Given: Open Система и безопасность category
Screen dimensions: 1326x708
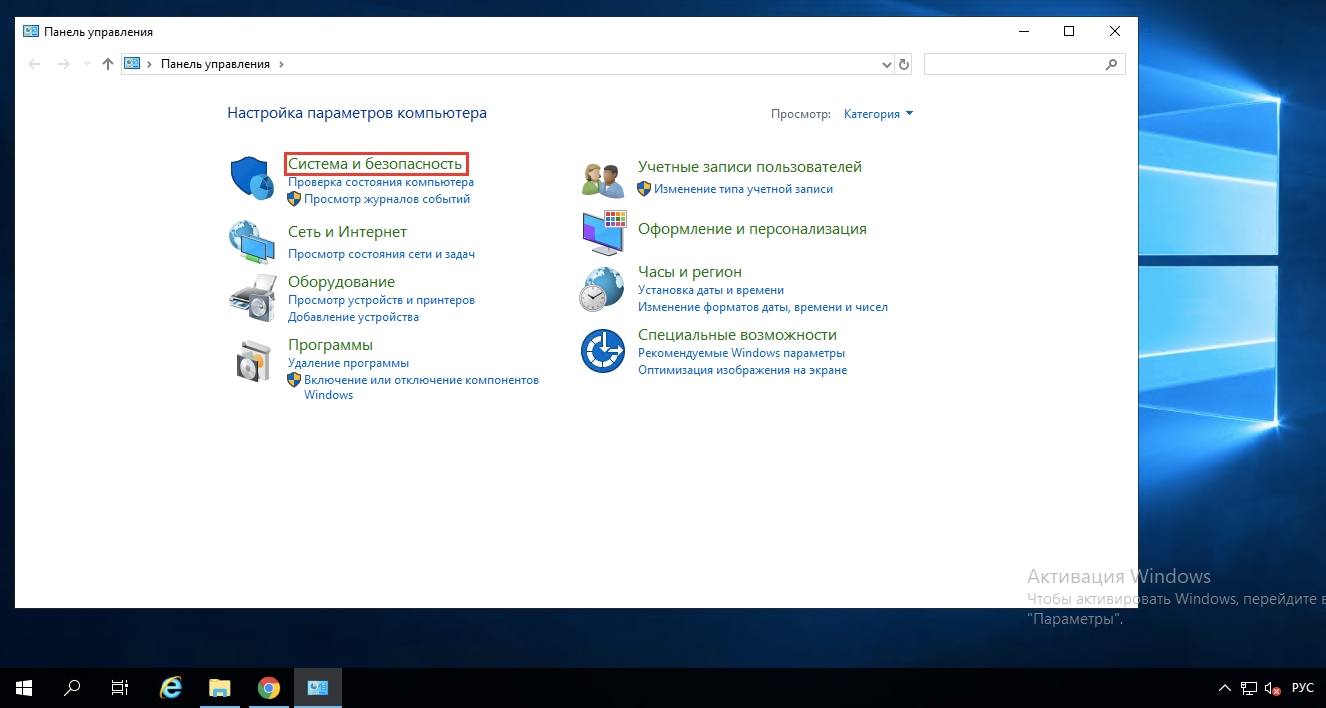Looking at the screenshot, I should [x=375, y=164].
